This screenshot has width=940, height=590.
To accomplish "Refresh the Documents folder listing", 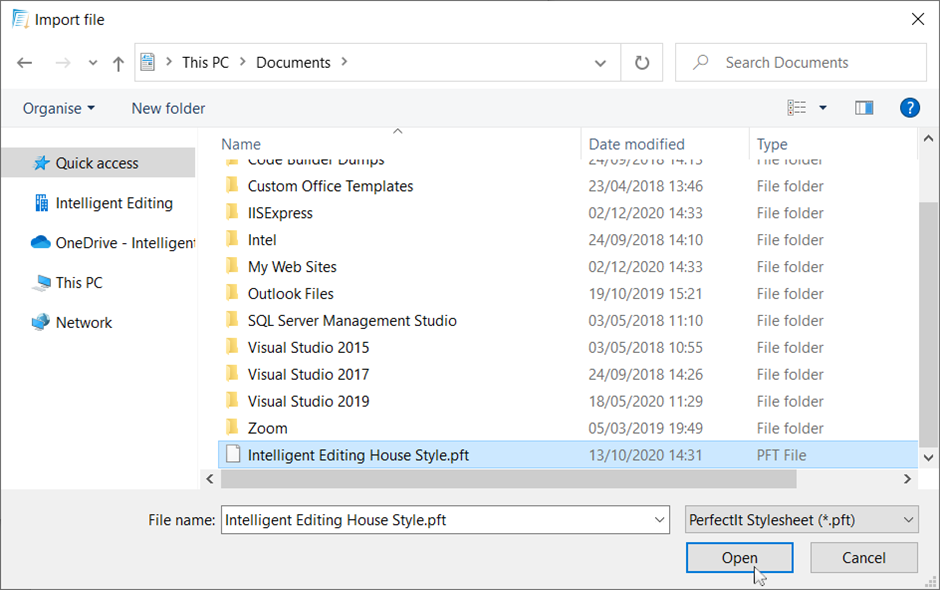I will [x=642, y=63].
